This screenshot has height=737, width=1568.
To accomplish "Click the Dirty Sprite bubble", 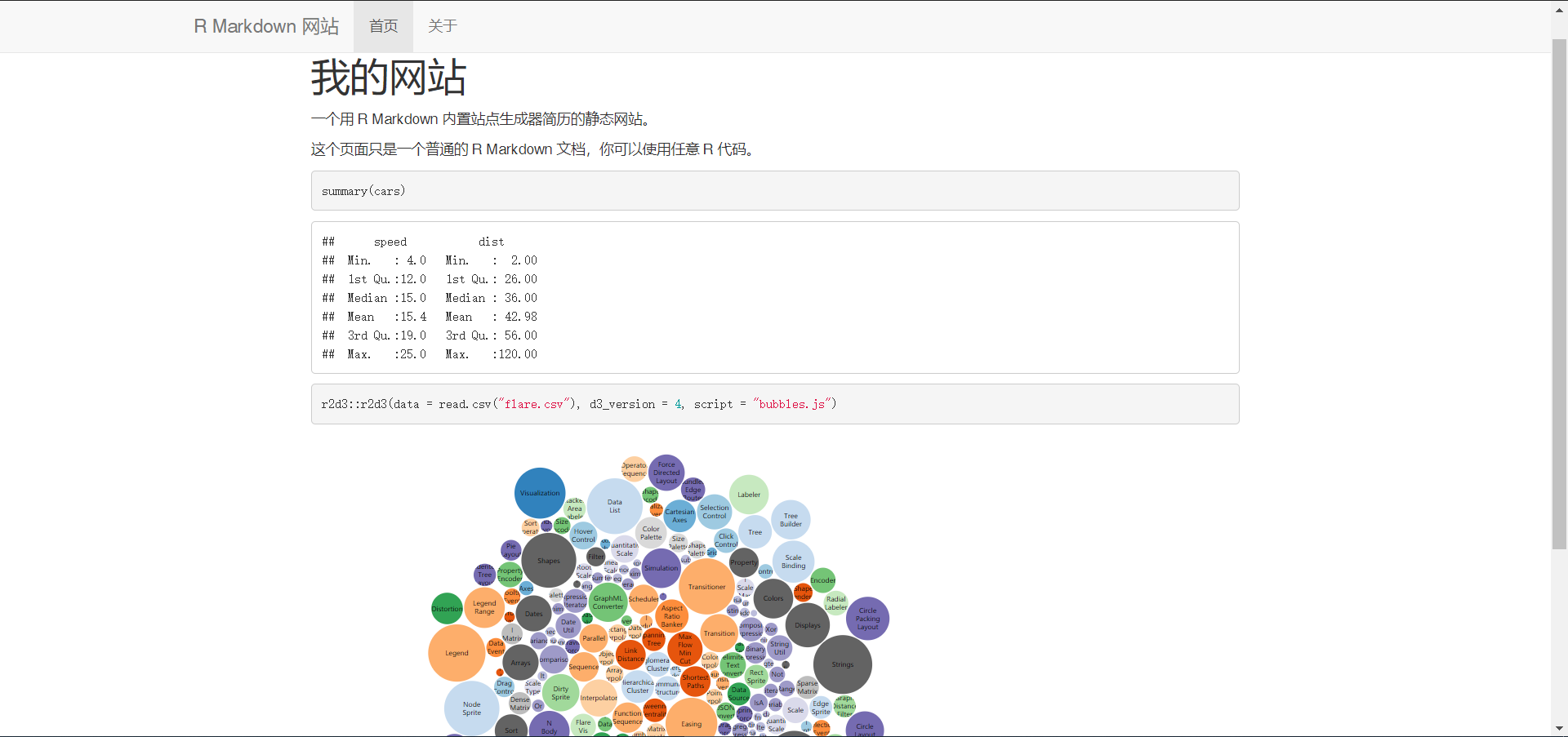I will coord(560,693).
